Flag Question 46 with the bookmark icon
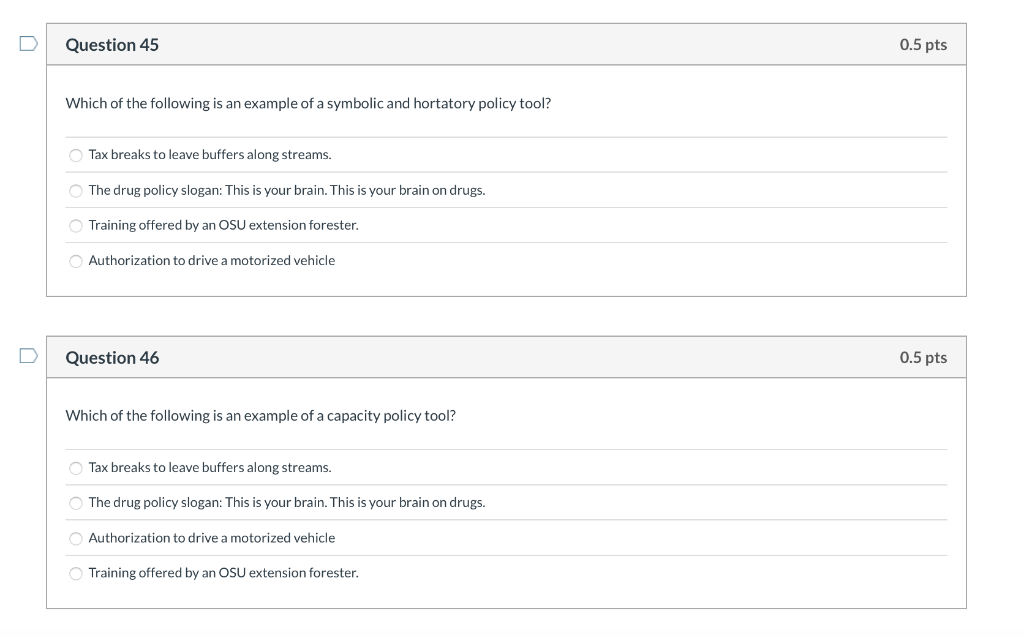 [x=28, y=356]
